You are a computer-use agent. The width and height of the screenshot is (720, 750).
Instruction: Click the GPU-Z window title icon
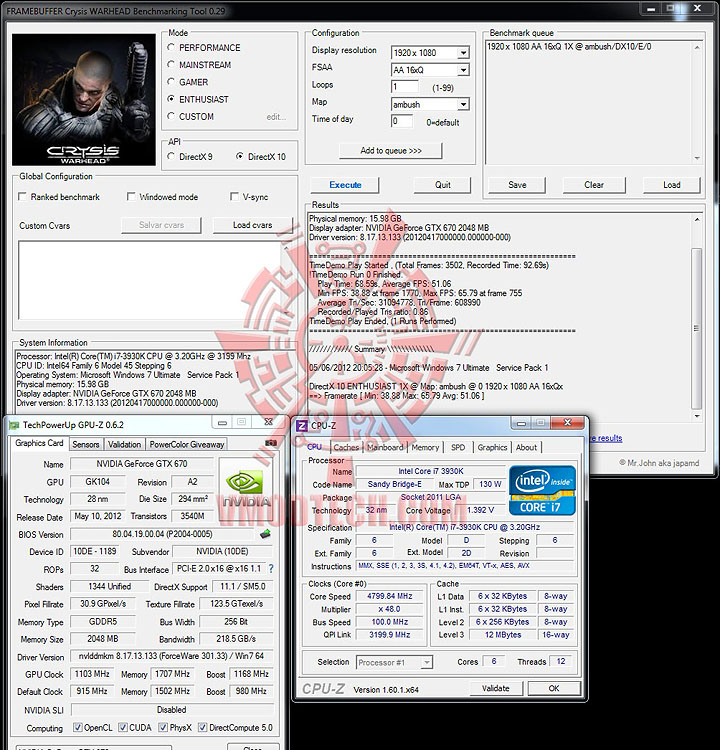click(x=14, y=425)
